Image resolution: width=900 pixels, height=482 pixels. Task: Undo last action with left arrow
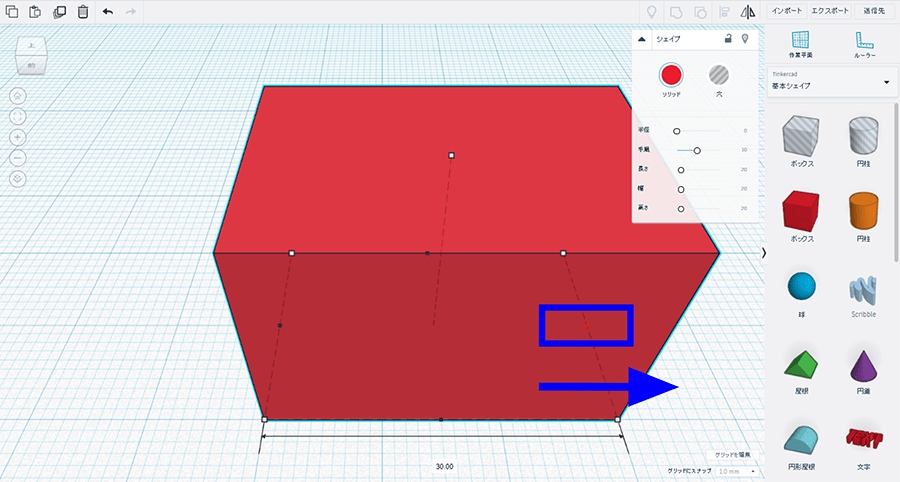tap(108, 12)
